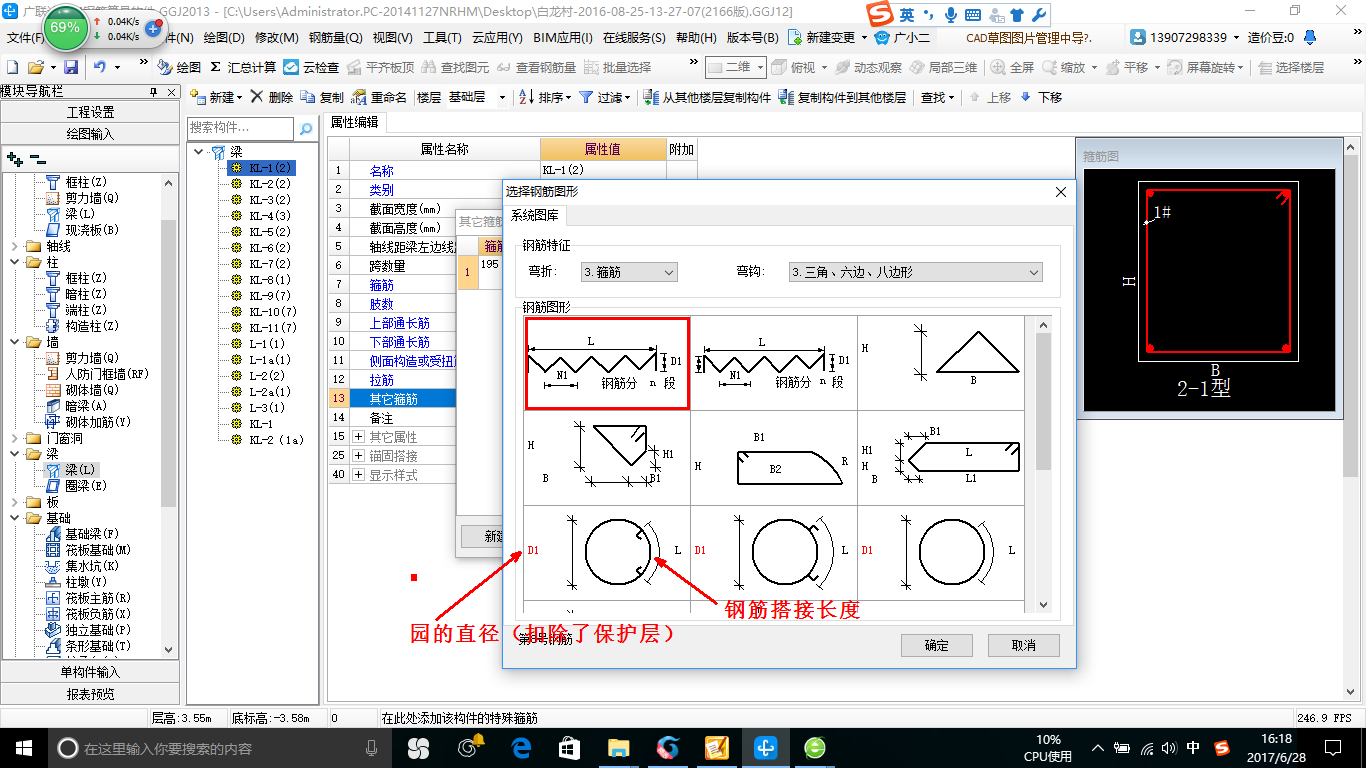
Task: Select the circular stirrup with inner hooks
Action: coord(607,552)
